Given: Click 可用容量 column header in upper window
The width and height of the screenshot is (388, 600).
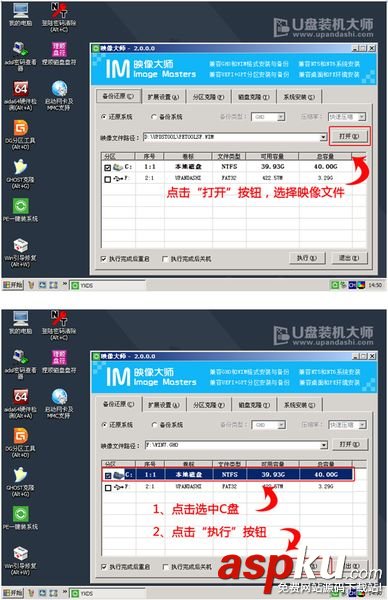Looking at the screenshot, I should [x=272, y=156].
